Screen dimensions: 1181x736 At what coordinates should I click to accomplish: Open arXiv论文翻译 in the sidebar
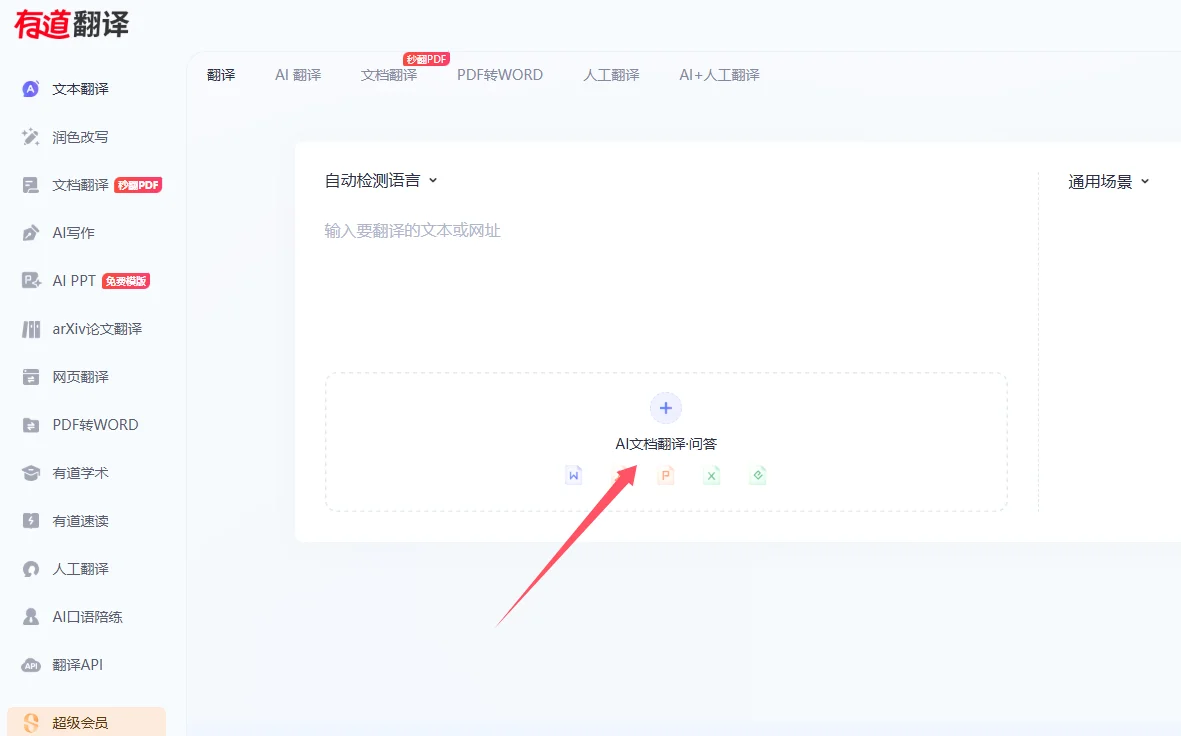click(x=97, y=329)
